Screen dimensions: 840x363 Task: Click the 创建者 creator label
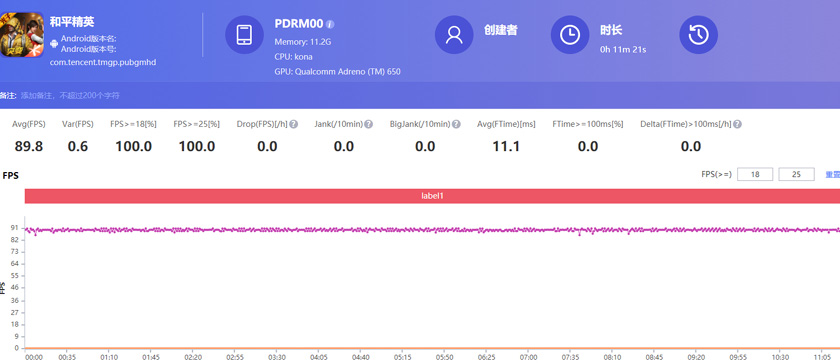tap(500, 30)
